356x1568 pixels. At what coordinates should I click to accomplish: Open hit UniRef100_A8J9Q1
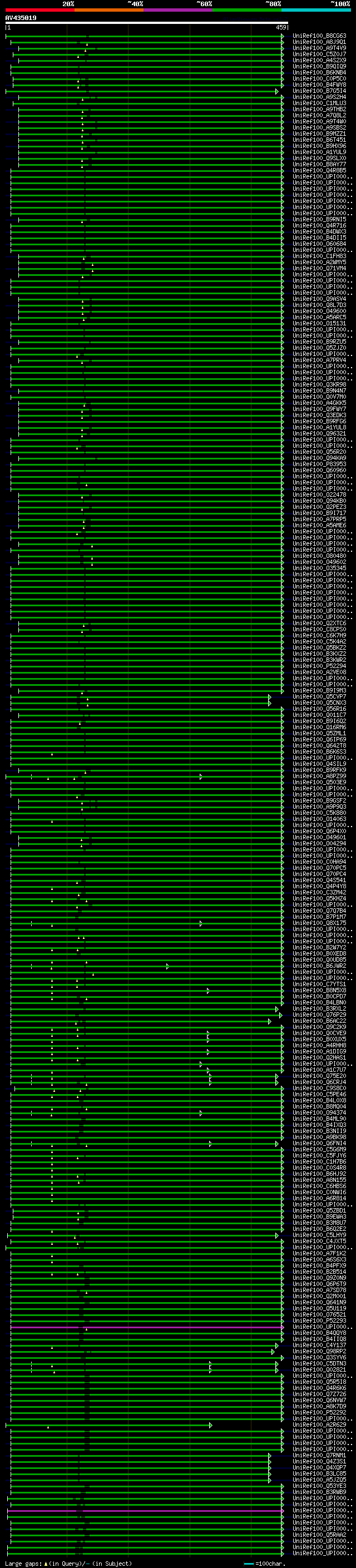319,42
